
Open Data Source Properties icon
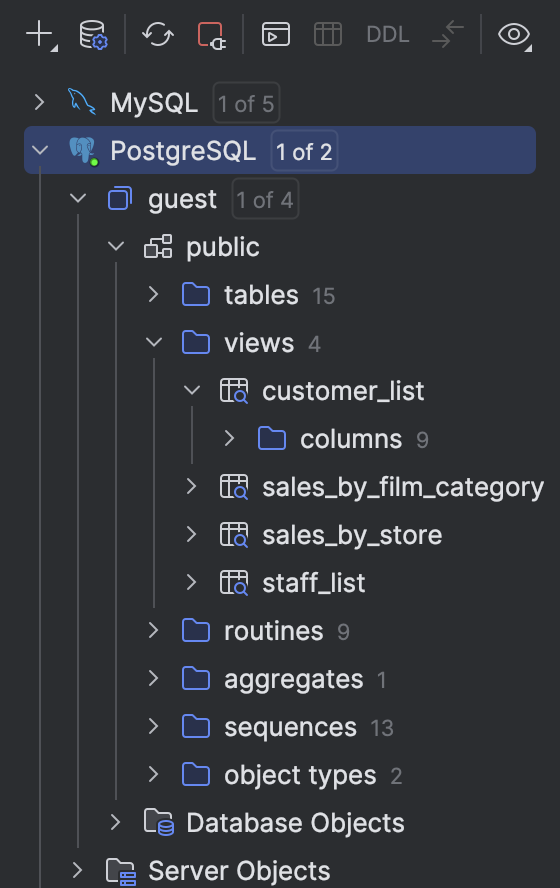pos(93,35)
